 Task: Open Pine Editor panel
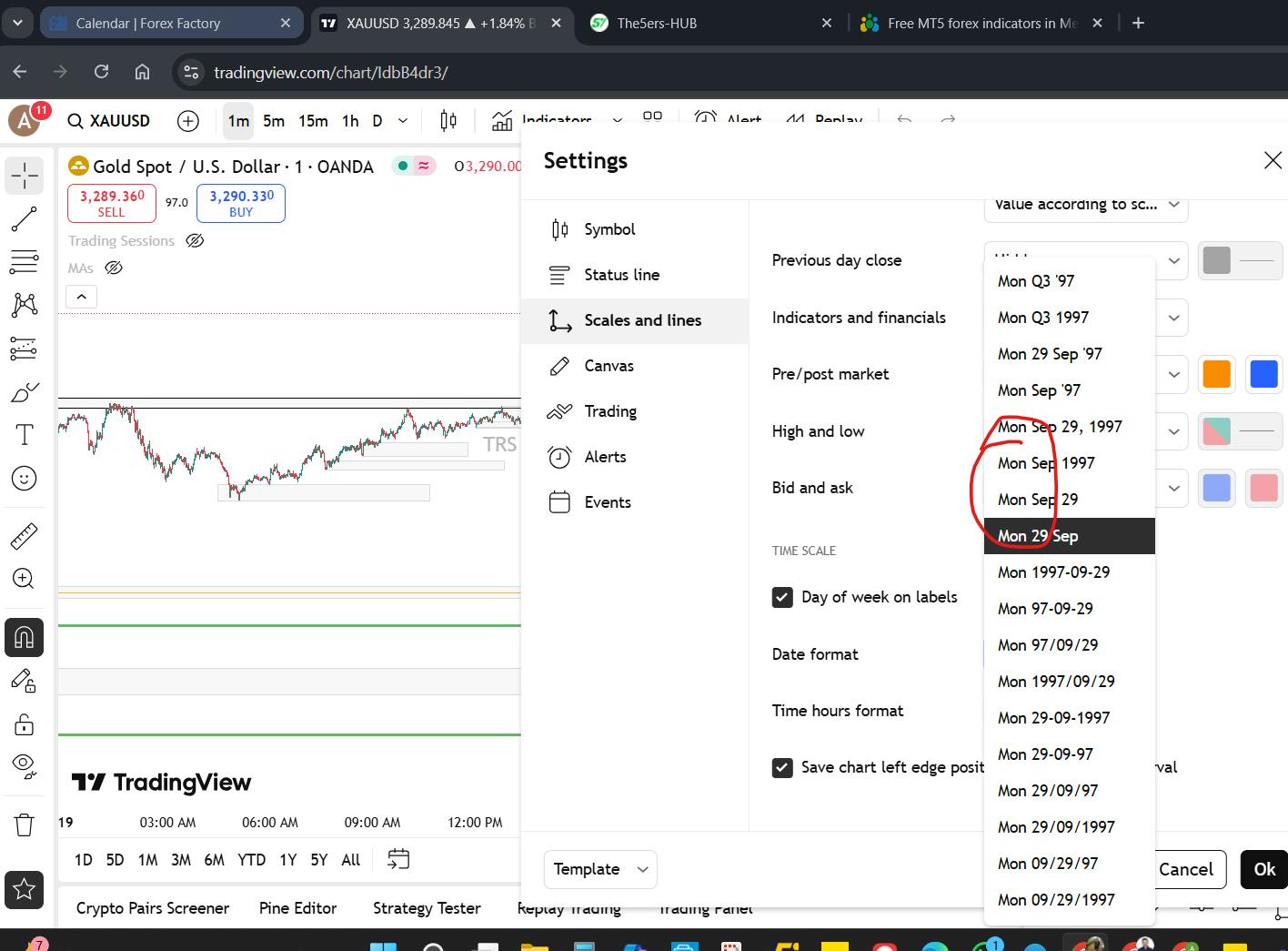(x=297, y=908)
